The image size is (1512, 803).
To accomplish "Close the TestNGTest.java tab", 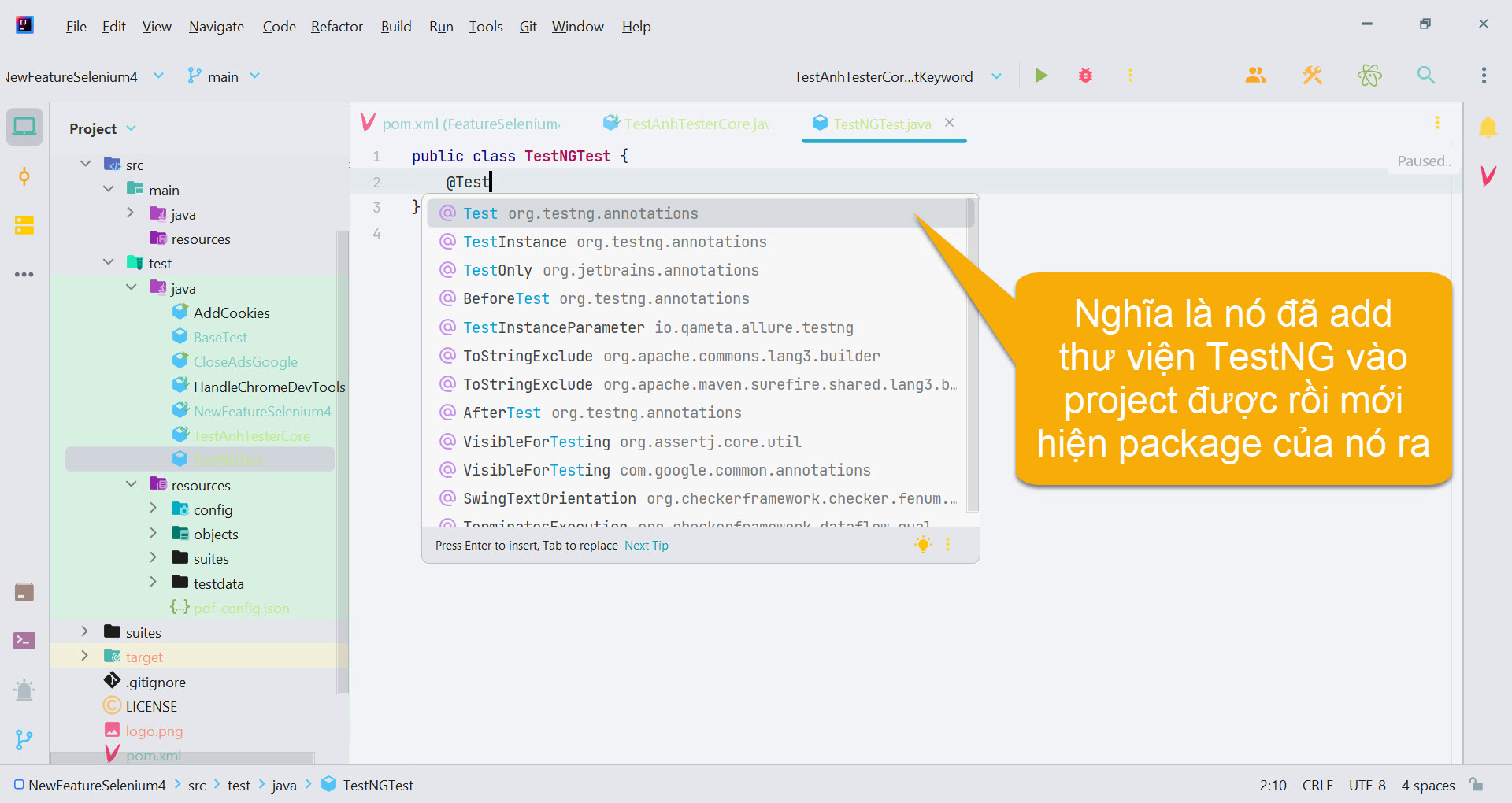I will coord(949,123).
